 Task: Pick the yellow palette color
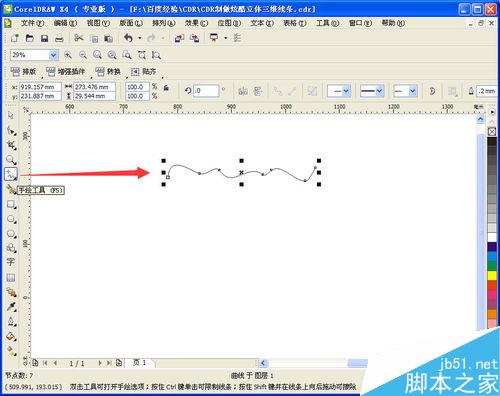click(x=492, y=276)
